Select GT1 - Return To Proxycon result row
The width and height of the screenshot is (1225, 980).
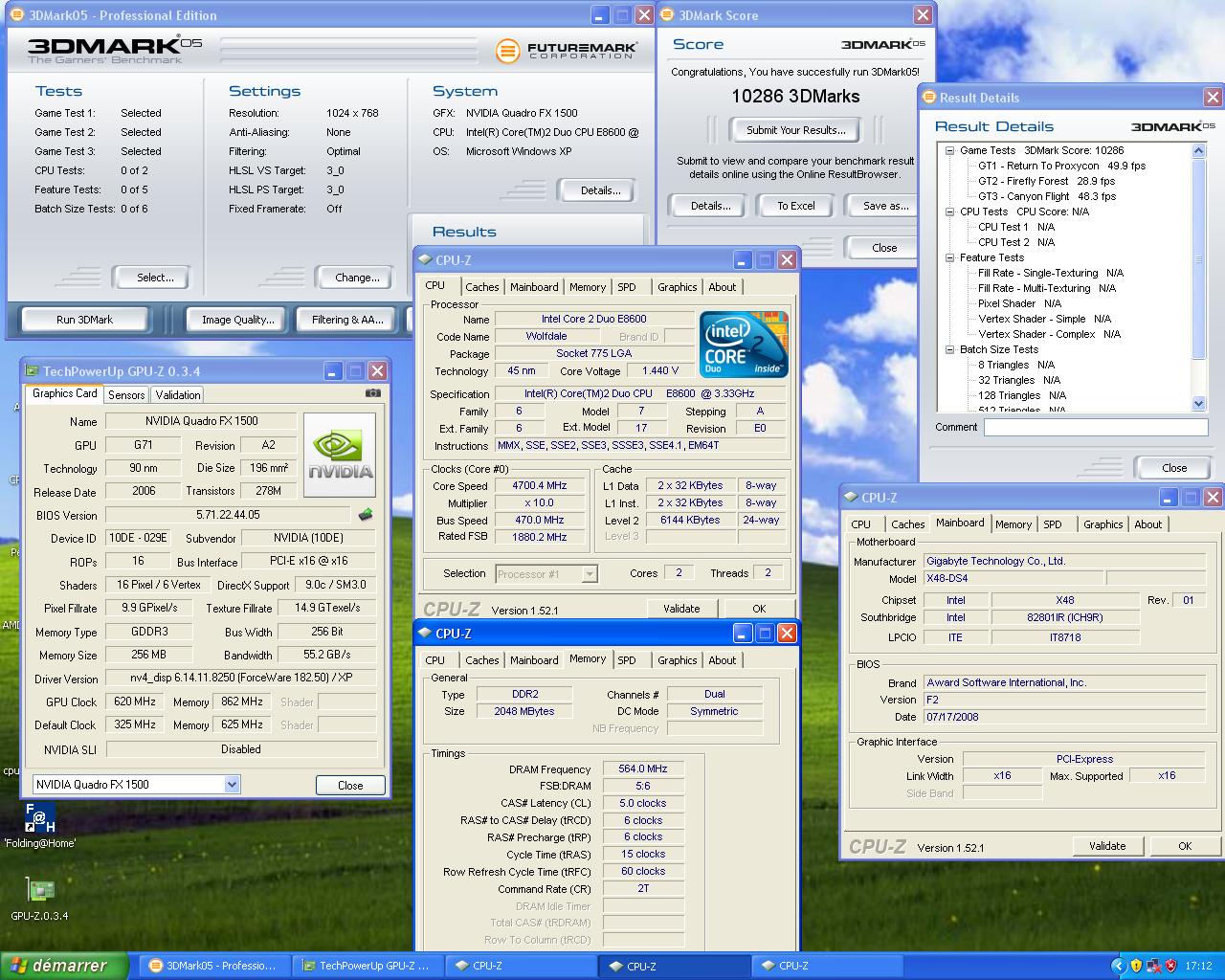coord(1061,166)
